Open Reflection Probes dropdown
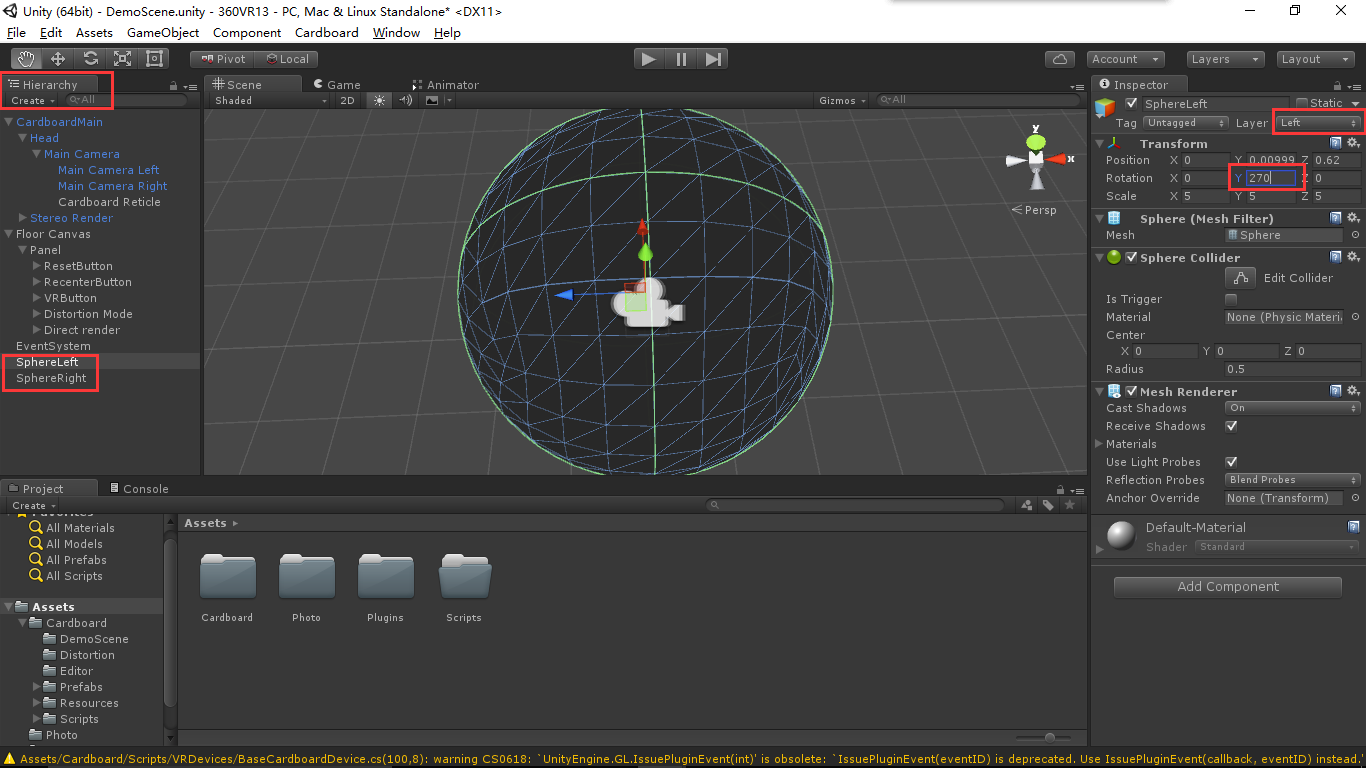1366x768 pixels. (1293, 480)
